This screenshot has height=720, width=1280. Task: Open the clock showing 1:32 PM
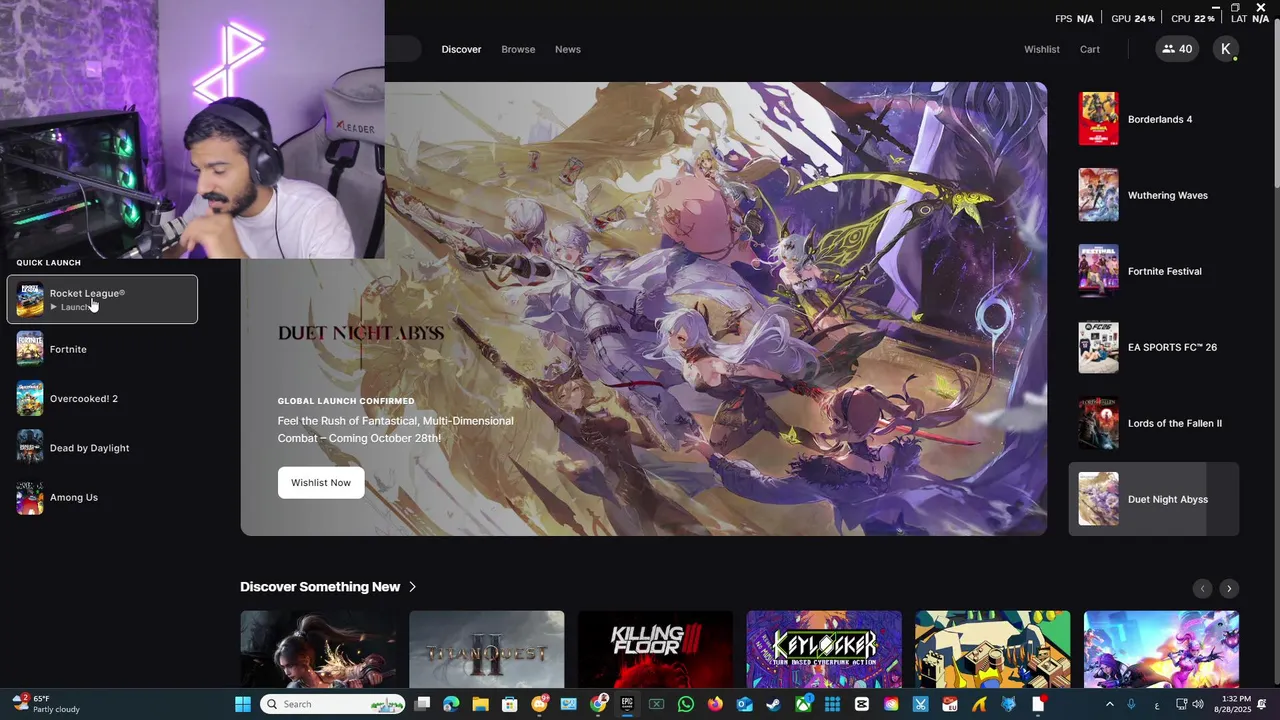[x=1236, y=704]
